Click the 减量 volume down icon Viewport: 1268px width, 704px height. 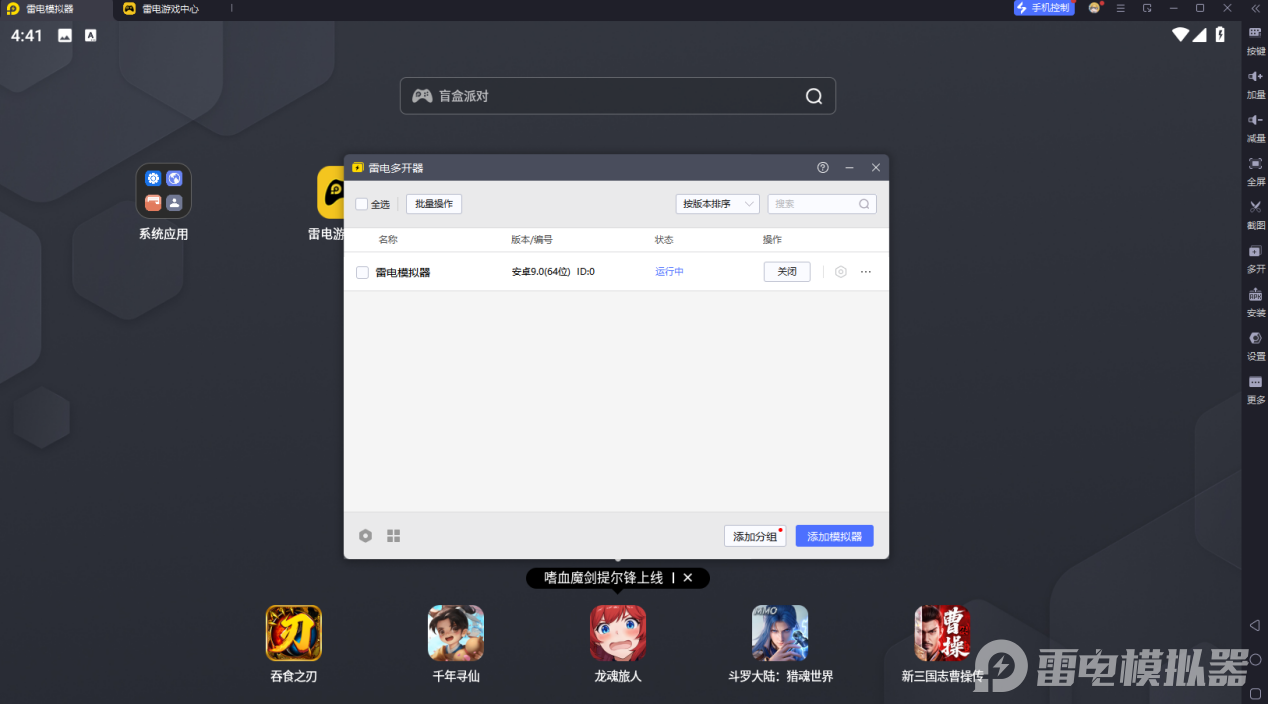point(1255,120)
